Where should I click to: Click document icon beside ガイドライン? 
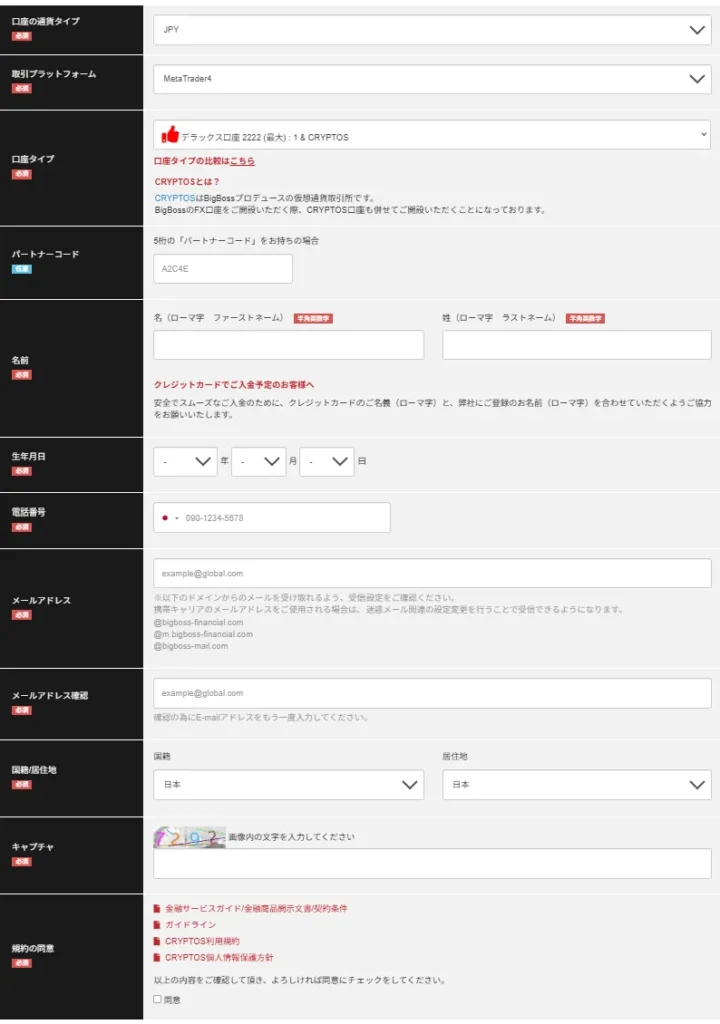pos(157,925)
